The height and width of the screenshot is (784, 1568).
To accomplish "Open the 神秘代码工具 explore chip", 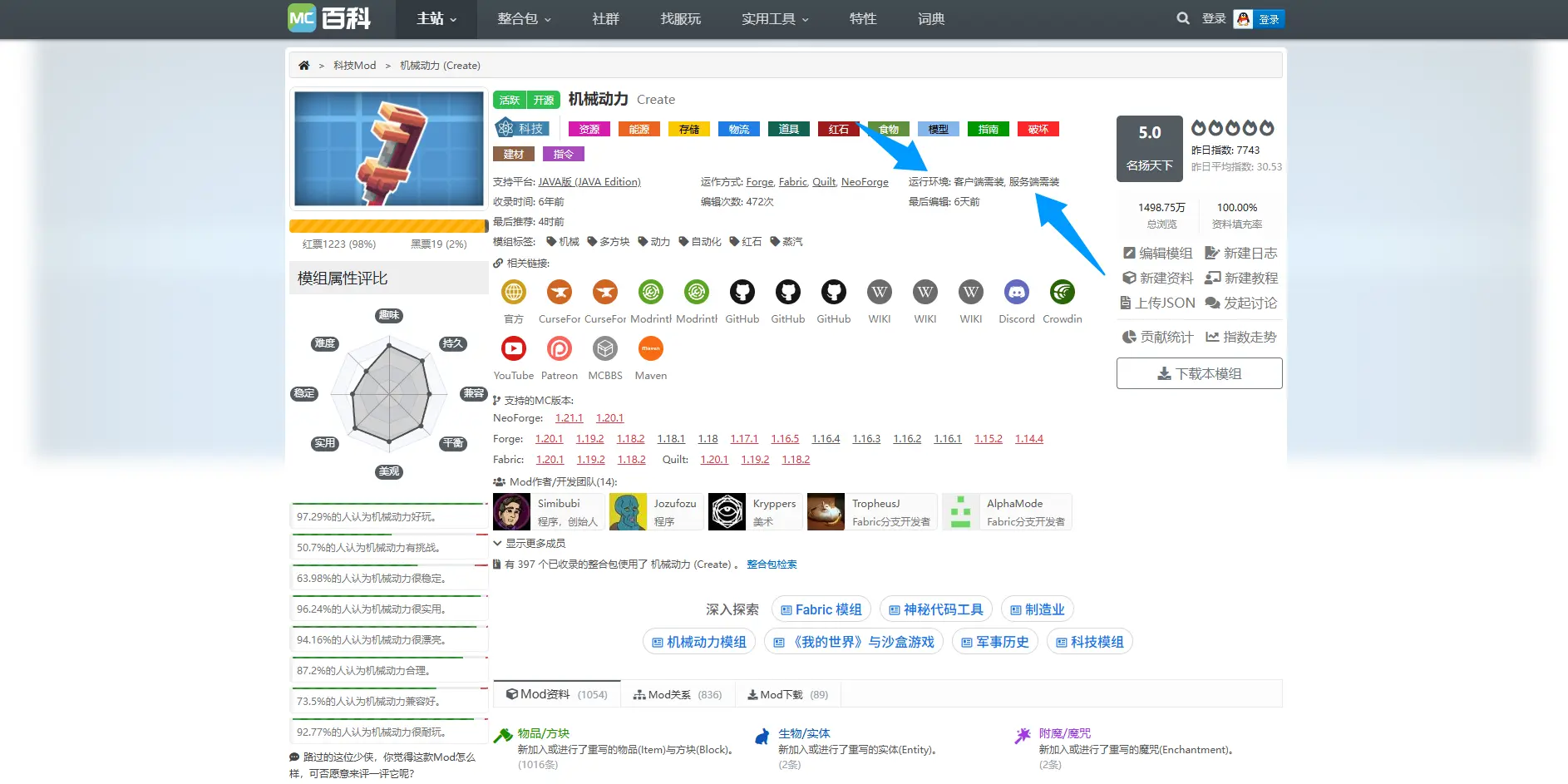I will 936,609.
